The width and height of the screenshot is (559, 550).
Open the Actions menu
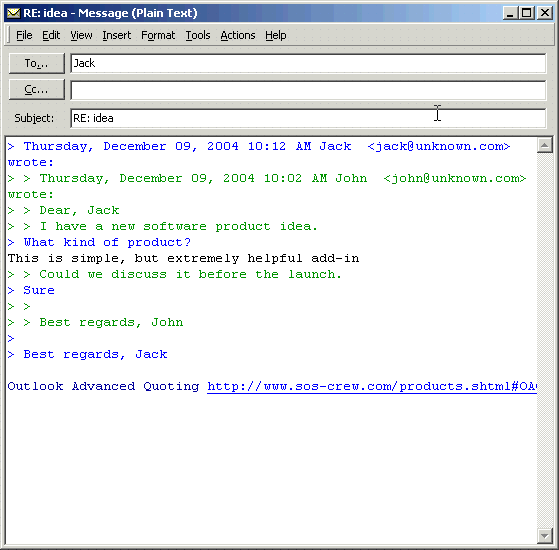(238, 35)
